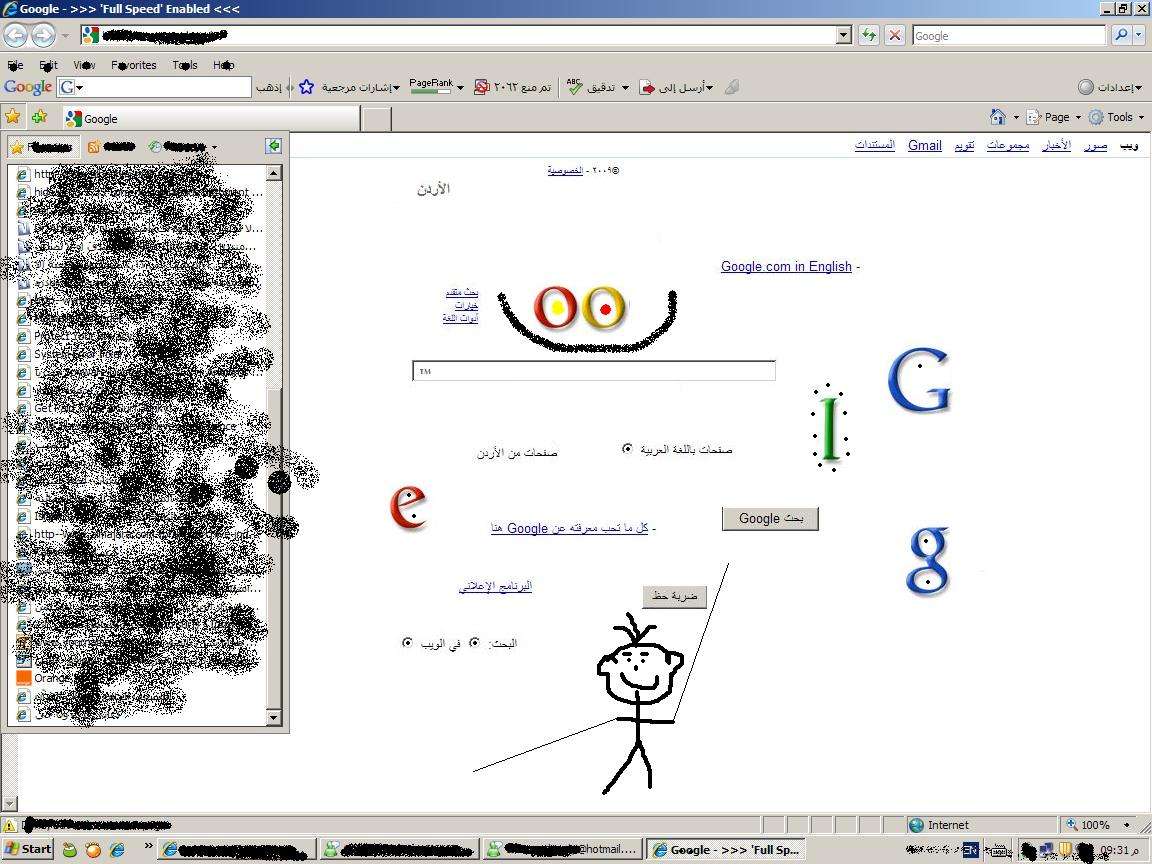Expand the address bar URL dropdown
This screenshot has height=864, width=1152.
[x=844, y=35]
